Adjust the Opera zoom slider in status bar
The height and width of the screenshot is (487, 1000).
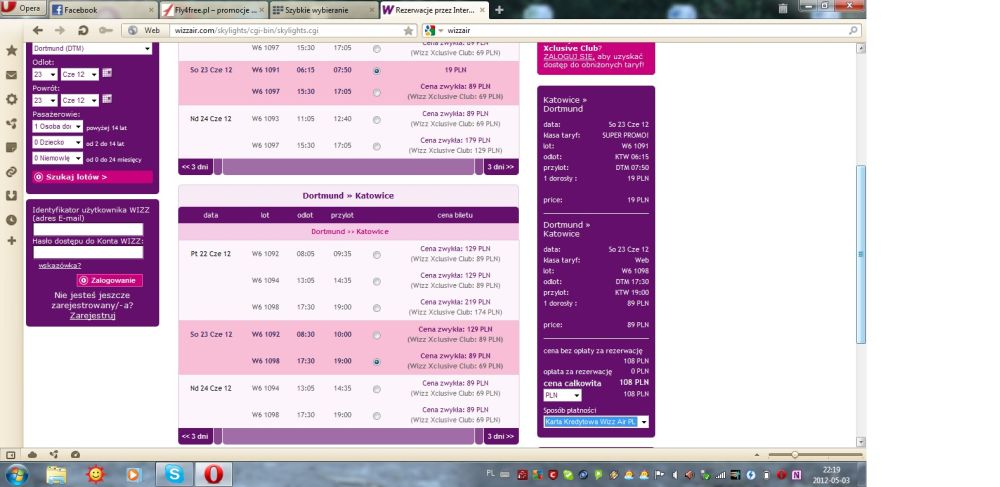tap(795, 454)
